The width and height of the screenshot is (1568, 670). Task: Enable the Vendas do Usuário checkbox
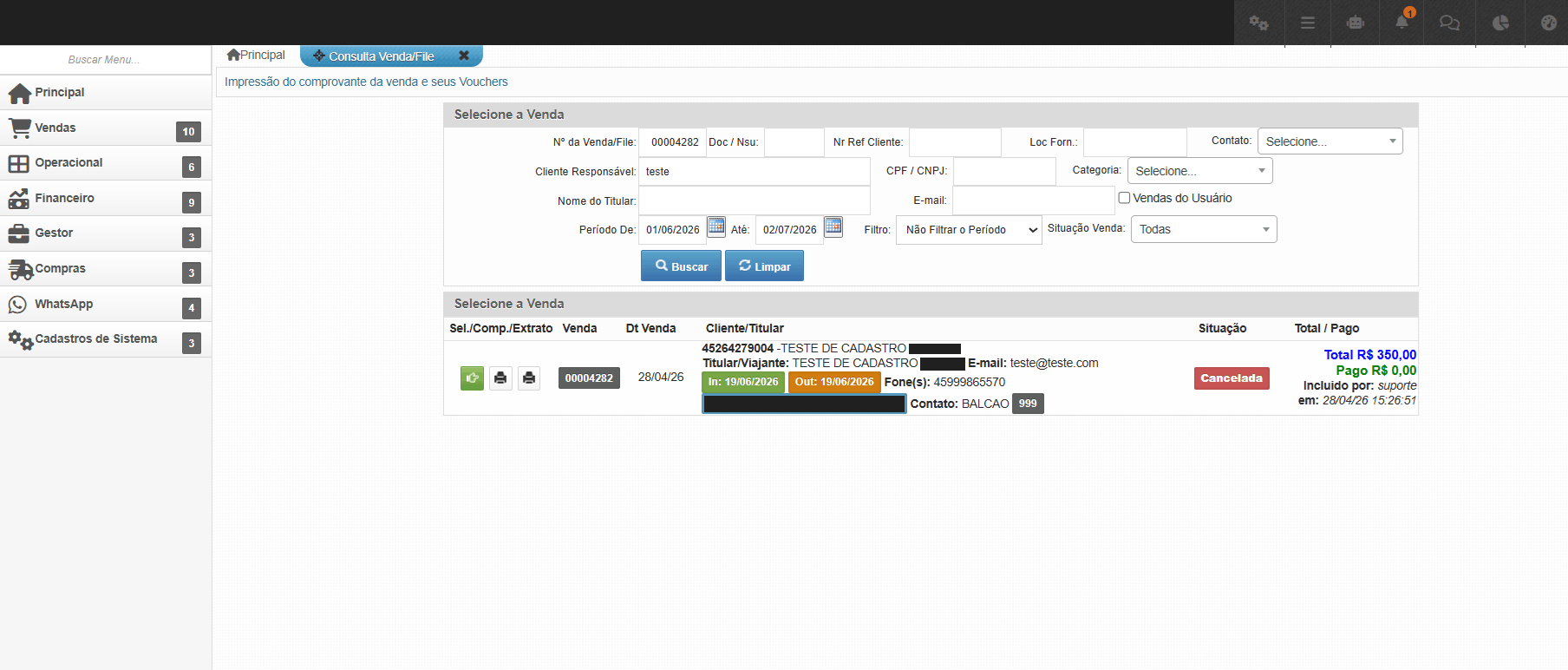(1124, 198)
